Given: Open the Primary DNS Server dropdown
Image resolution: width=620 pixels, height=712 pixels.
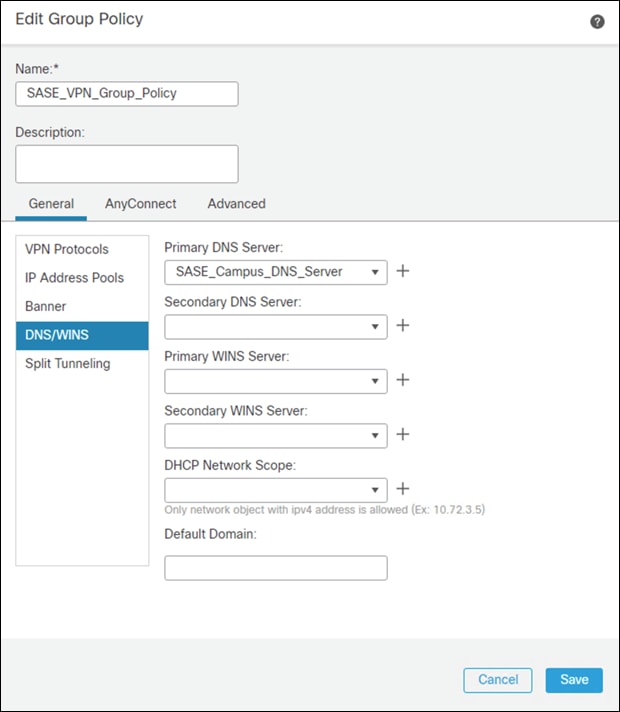Looking at the screenshot, I should tap(276, 272).
